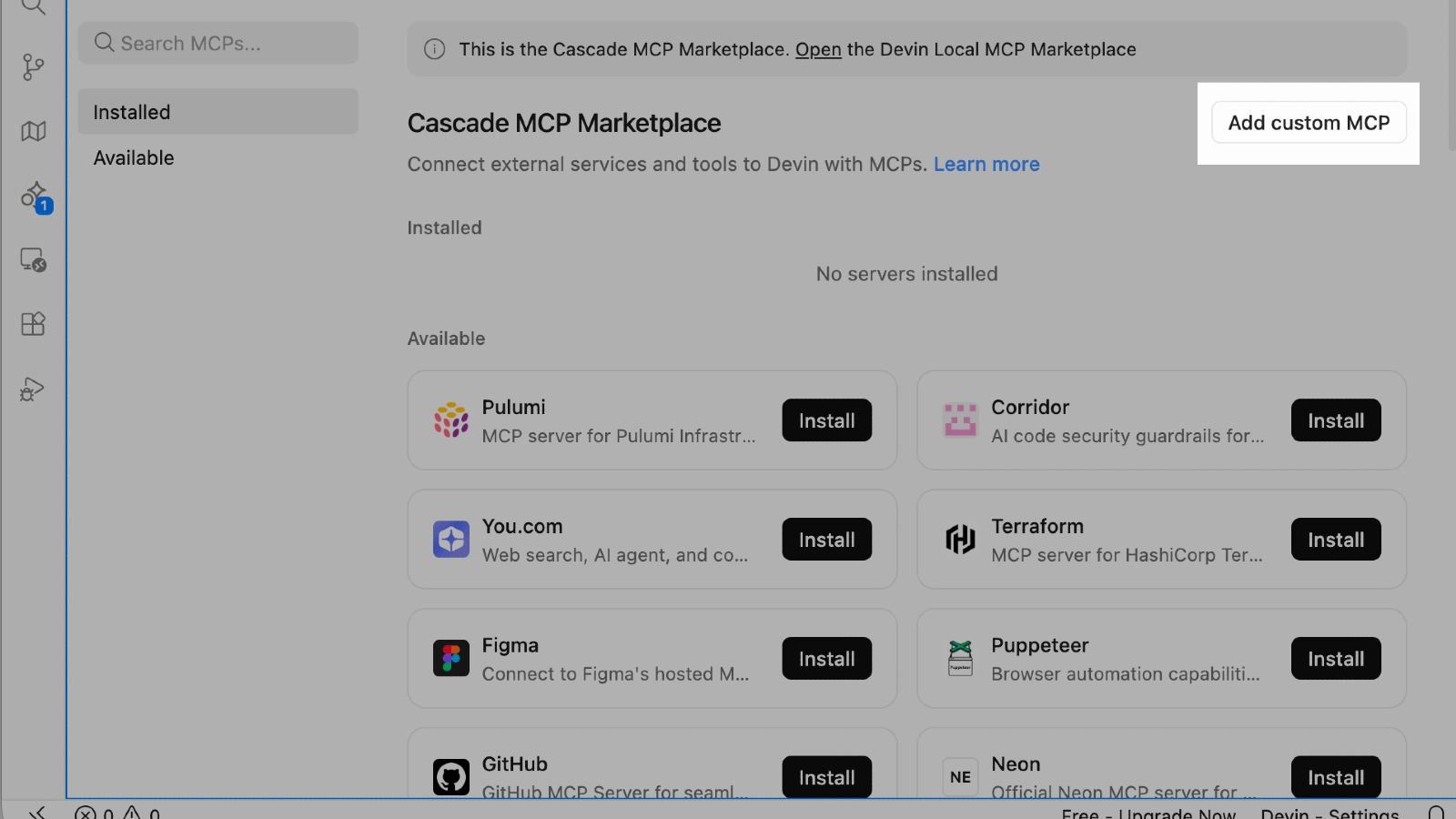Open the Learn more link
The width and height of the screenshot is (1456, 819).
(x=986, y=164)
